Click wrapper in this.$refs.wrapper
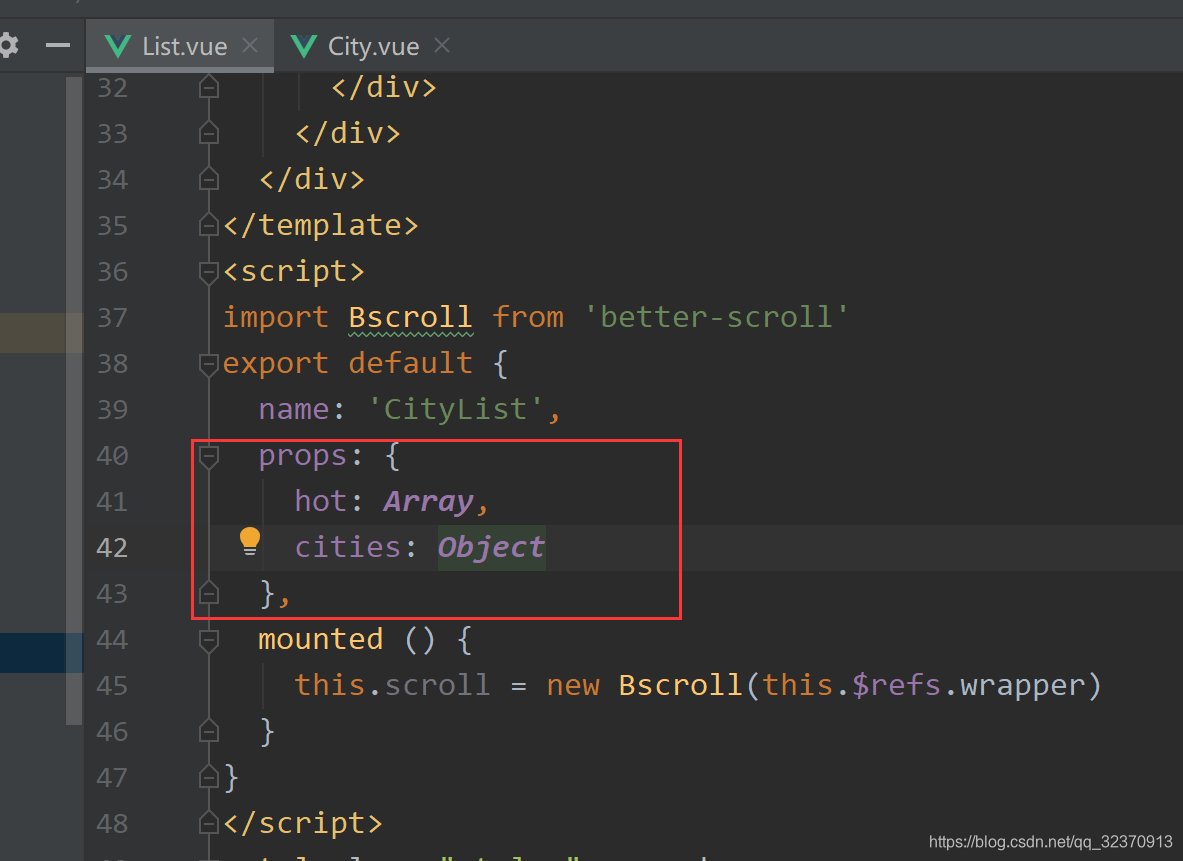Viewport: 1183px width, 861px height. tap(1022, 685)
